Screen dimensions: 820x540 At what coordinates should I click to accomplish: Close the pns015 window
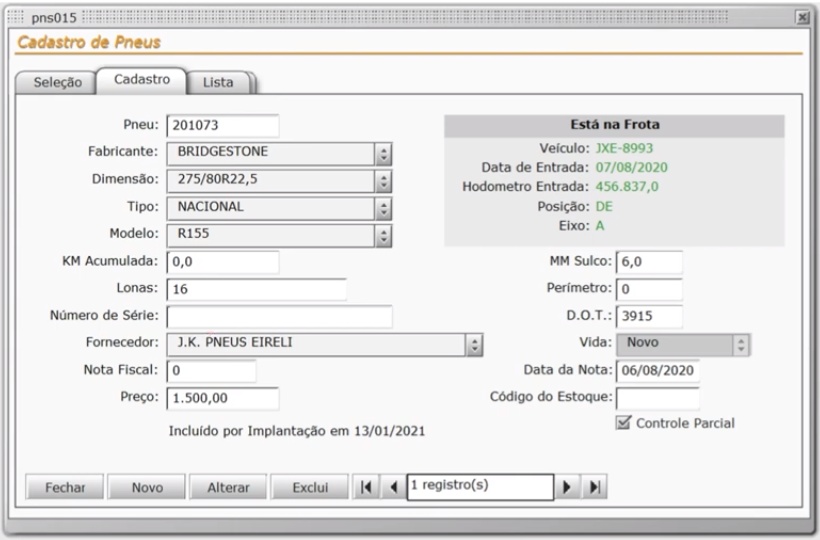click(802, 18)
